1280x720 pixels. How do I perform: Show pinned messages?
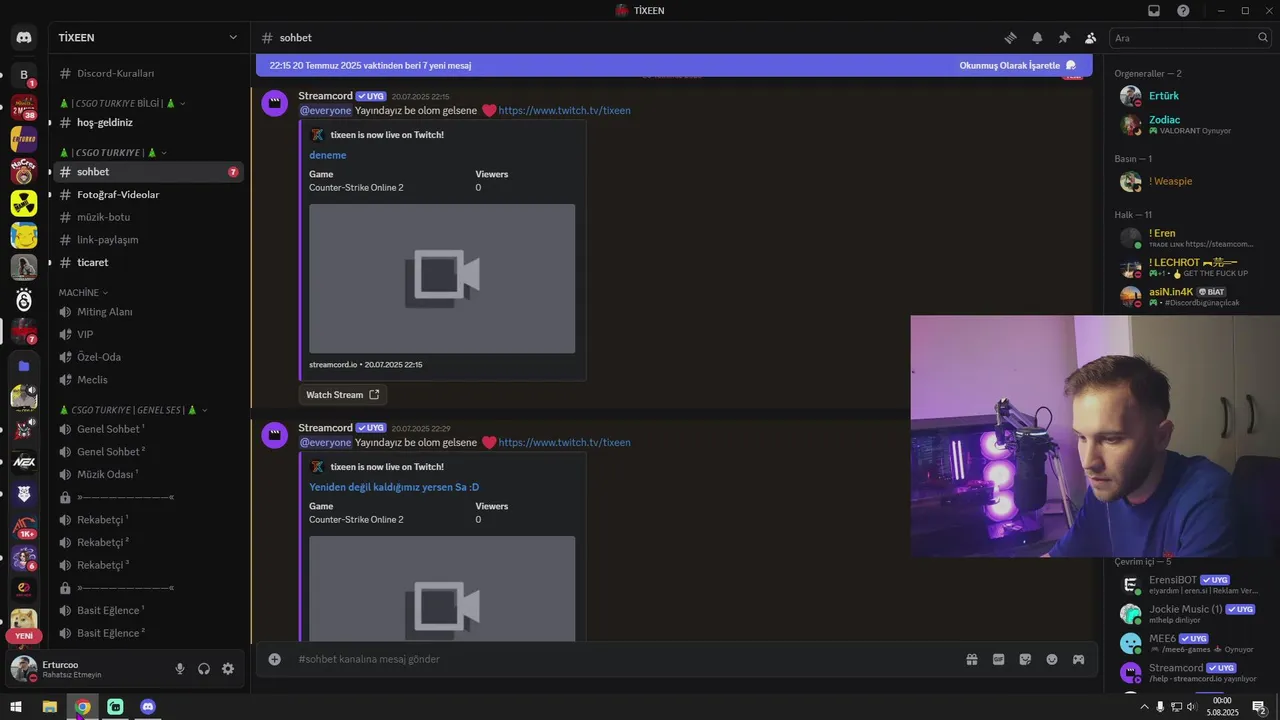point(1064,38)
